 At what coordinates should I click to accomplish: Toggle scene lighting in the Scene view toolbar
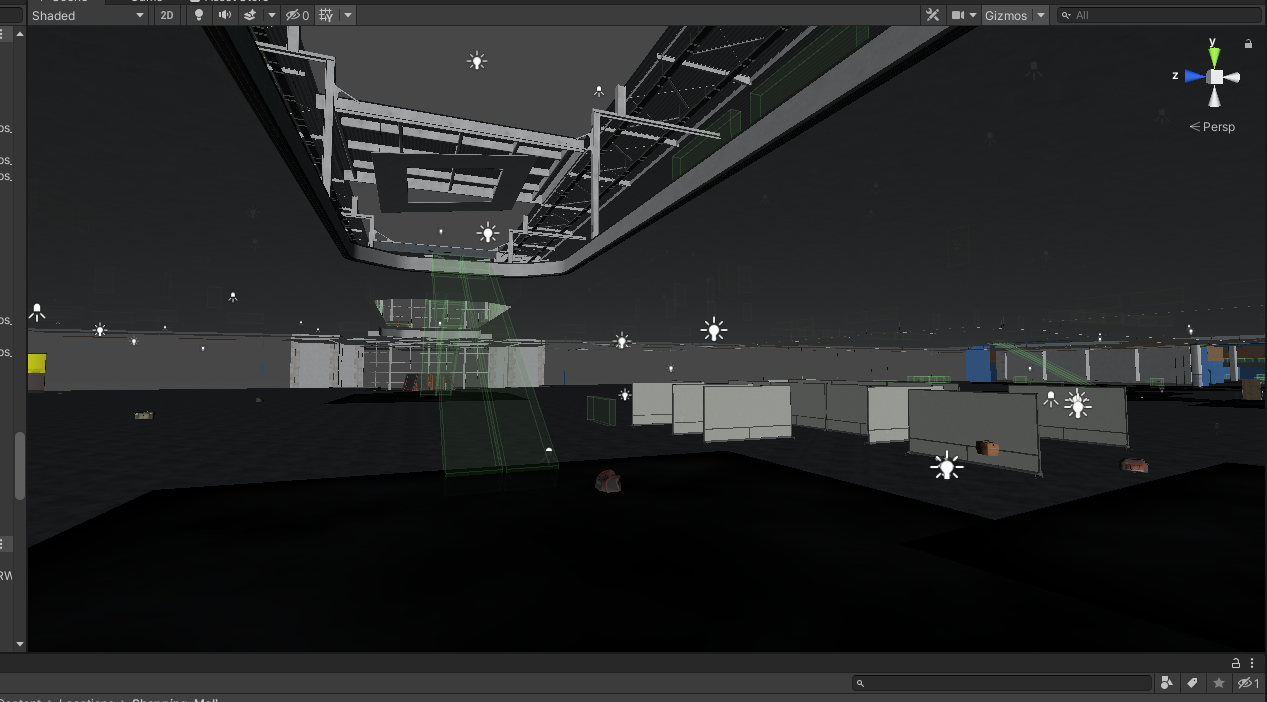(198, 15)
